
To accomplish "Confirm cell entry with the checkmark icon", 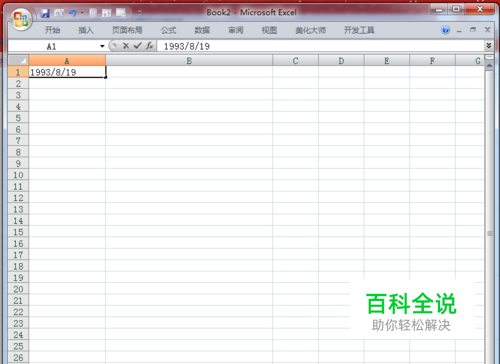I will (137, 46).
